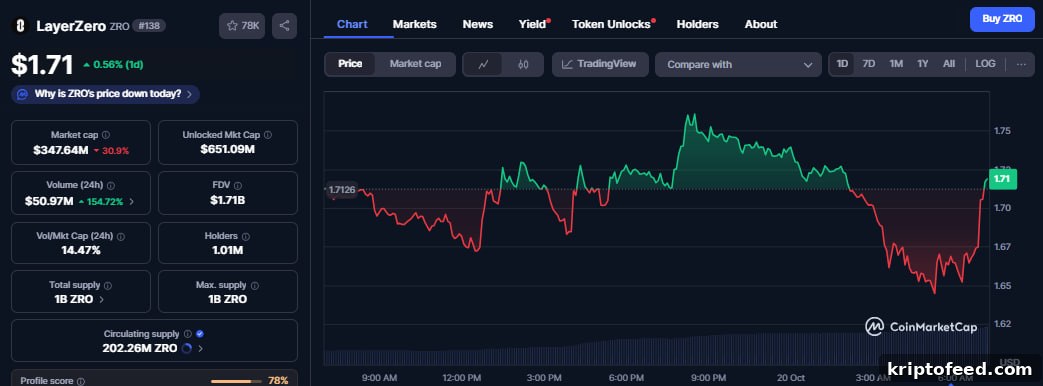The height and width of the screenshot is (386, 1043).
Task: Switch to the Markets tab
Action: tap(414, 24)
